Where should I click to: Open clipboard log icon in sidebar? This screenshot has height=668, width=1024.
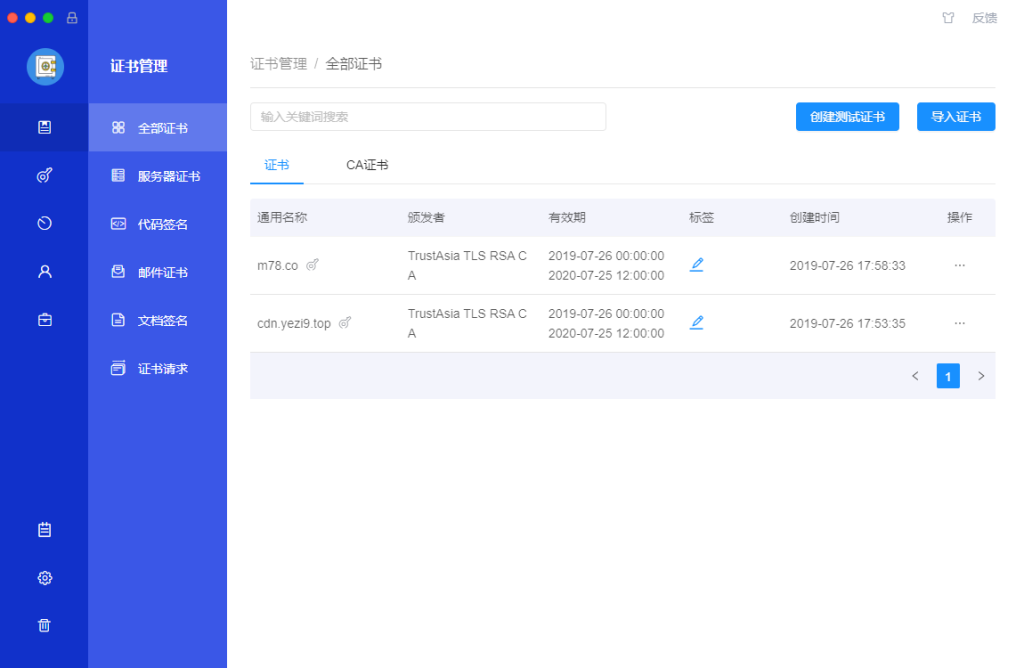[x=44, y=530]
